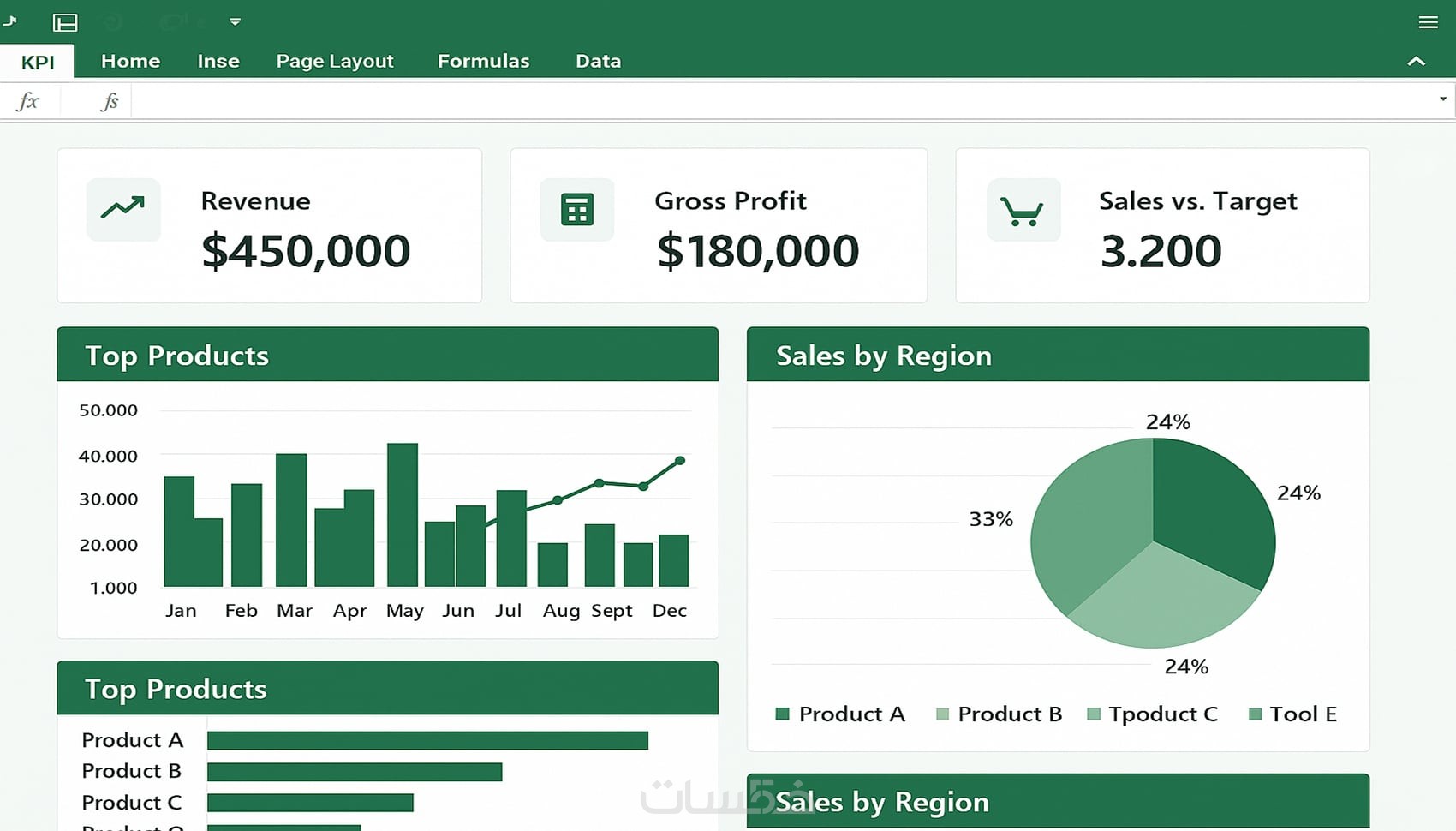1456x831 pixels.
Task: Select the Gross Profit card title
Action: [x=731, y=200]
